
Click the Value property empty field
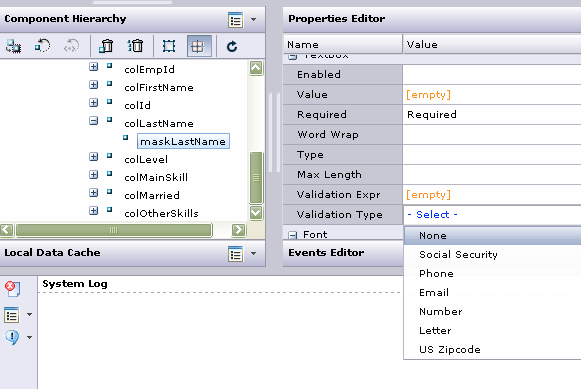click(492, 95)
